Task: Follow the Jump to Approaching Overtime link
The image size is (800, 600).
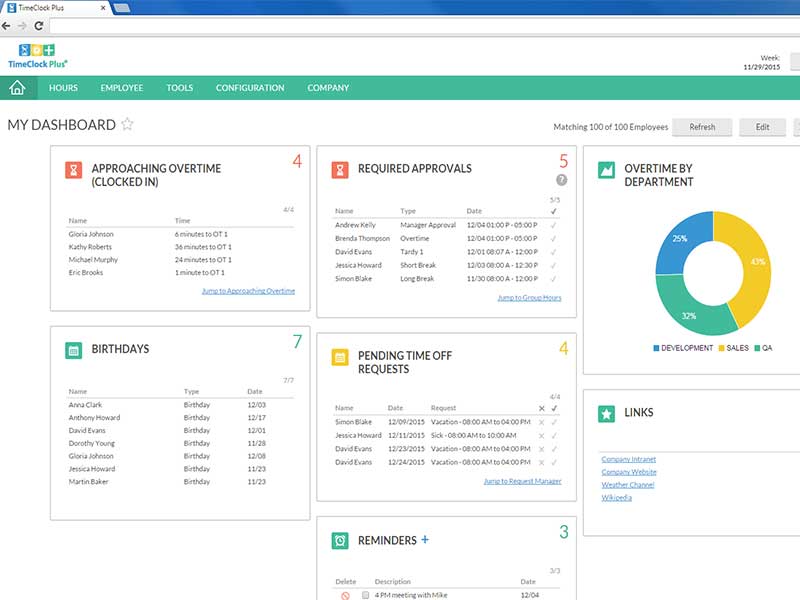Action: (248, 291)
